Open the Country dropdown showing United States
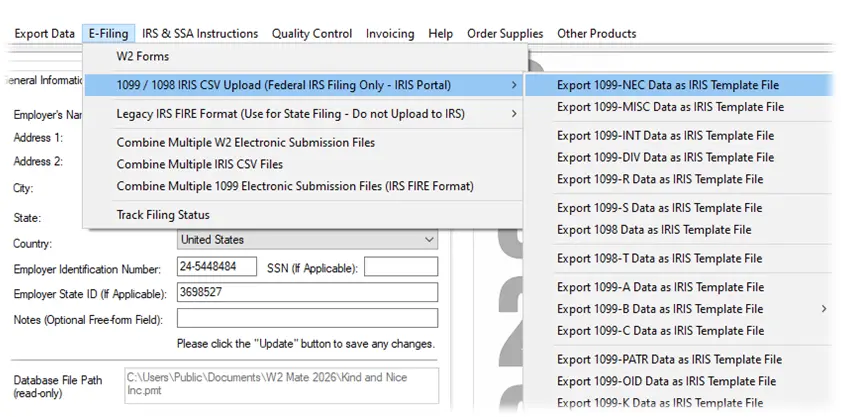 (307, 240)
